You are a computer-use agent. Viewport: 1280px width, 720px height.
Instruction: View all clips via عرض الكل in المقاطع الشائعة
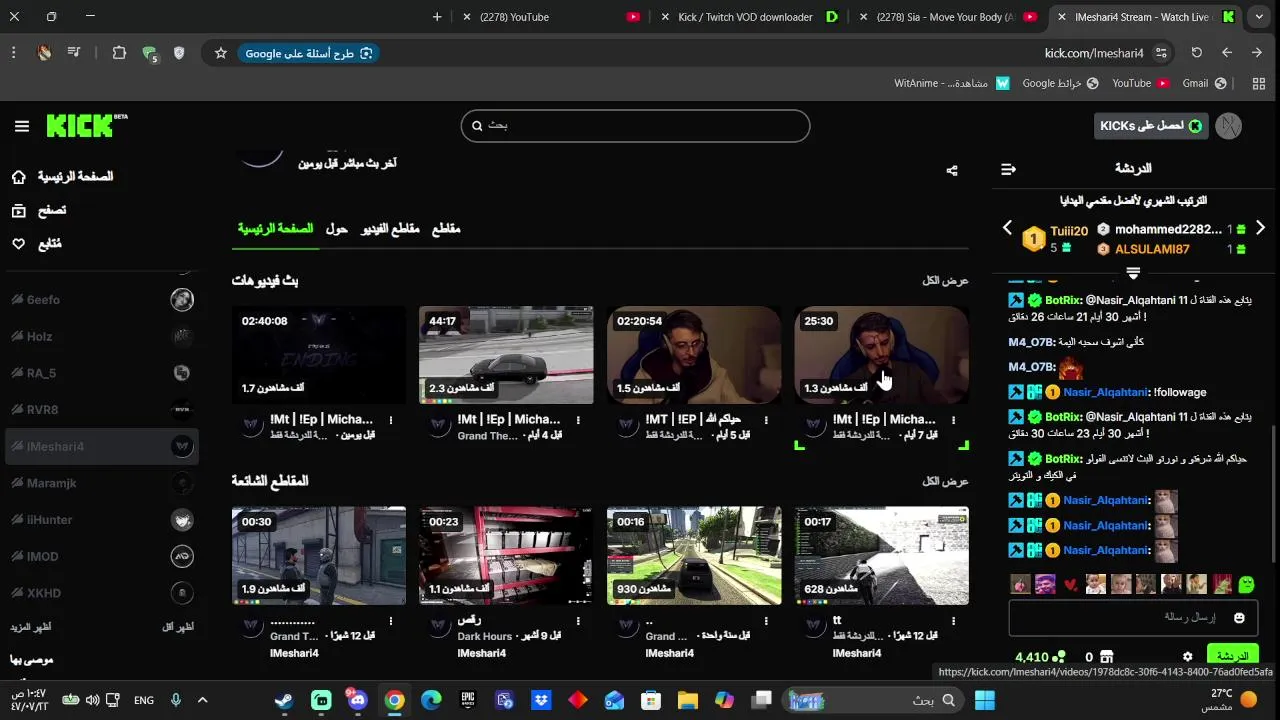[945, 481]
